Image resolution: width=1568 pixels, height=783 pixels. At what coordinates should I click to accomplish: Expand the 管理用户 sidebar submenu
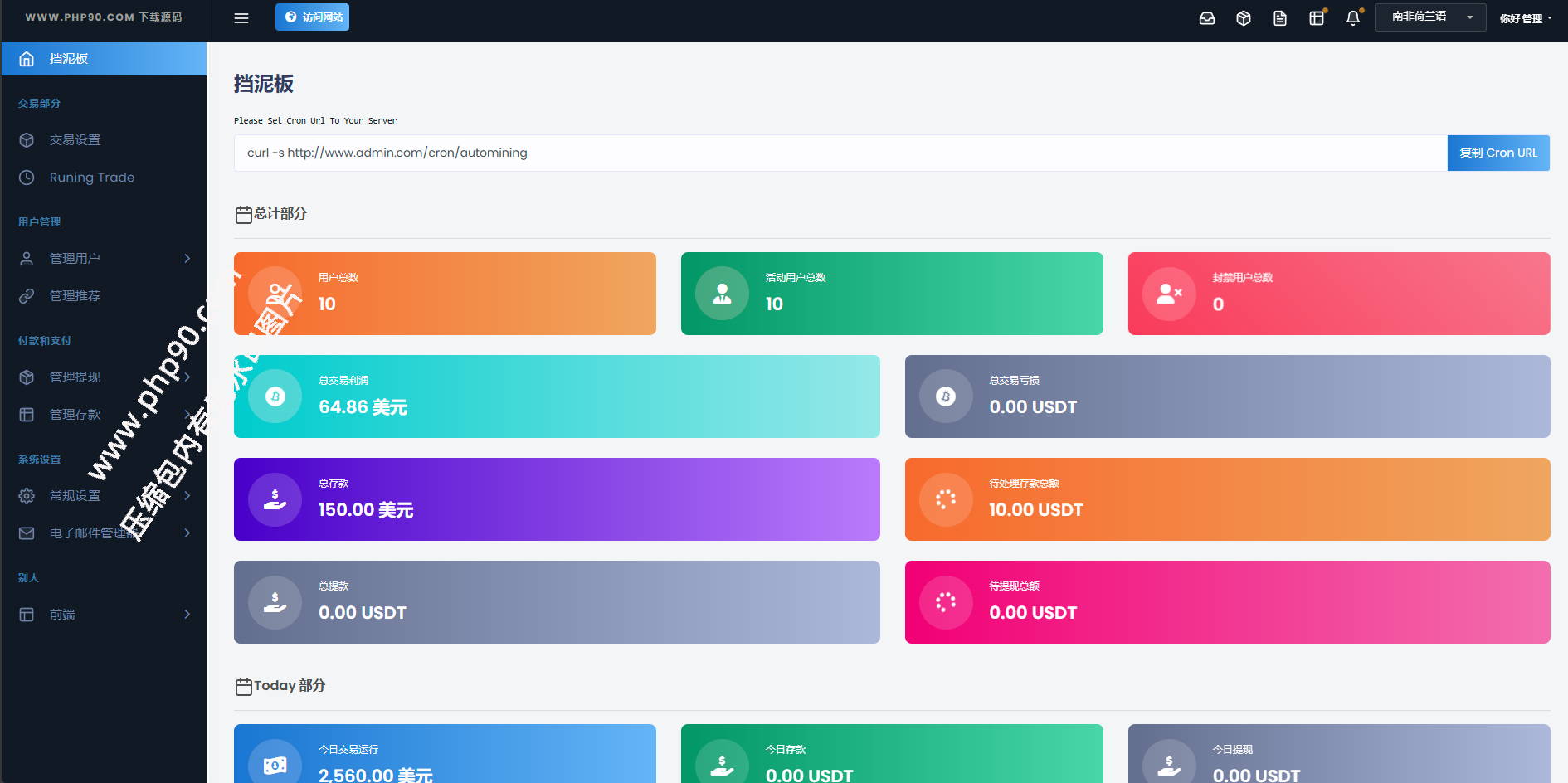coord(104,259)
